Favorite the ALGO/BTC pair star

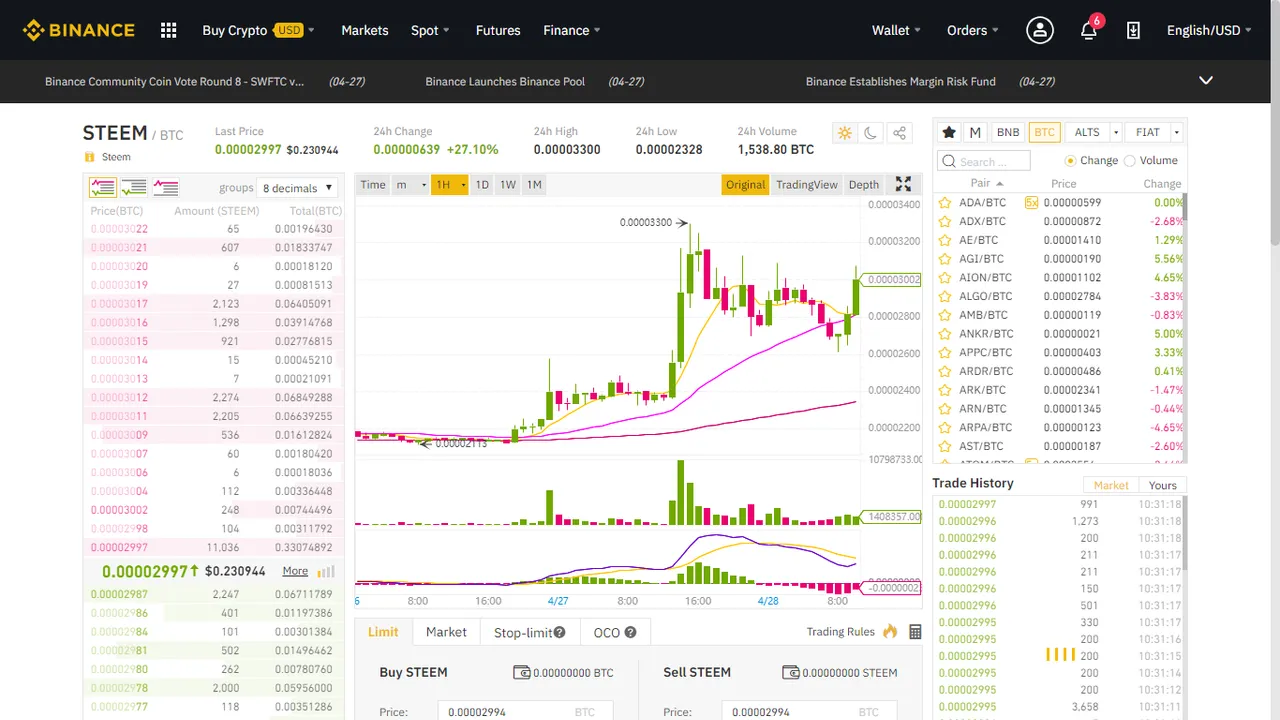click(x=945, y=296)
